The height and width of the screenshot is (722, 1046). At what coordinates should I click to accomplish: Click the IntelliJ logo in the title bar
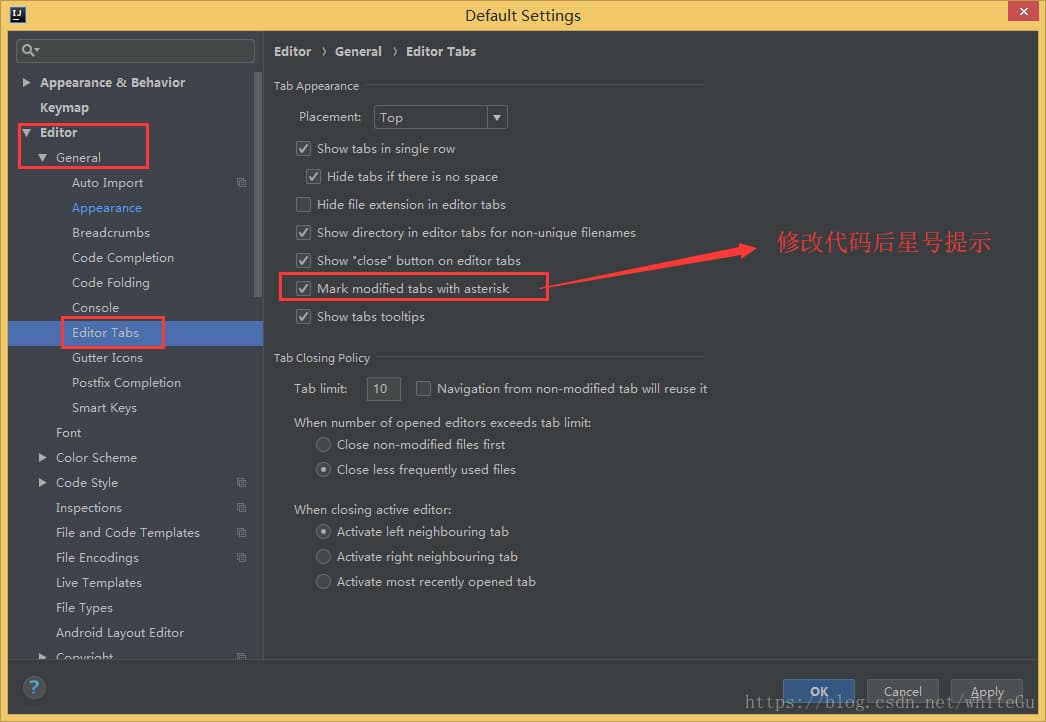[x=17, y=15]
